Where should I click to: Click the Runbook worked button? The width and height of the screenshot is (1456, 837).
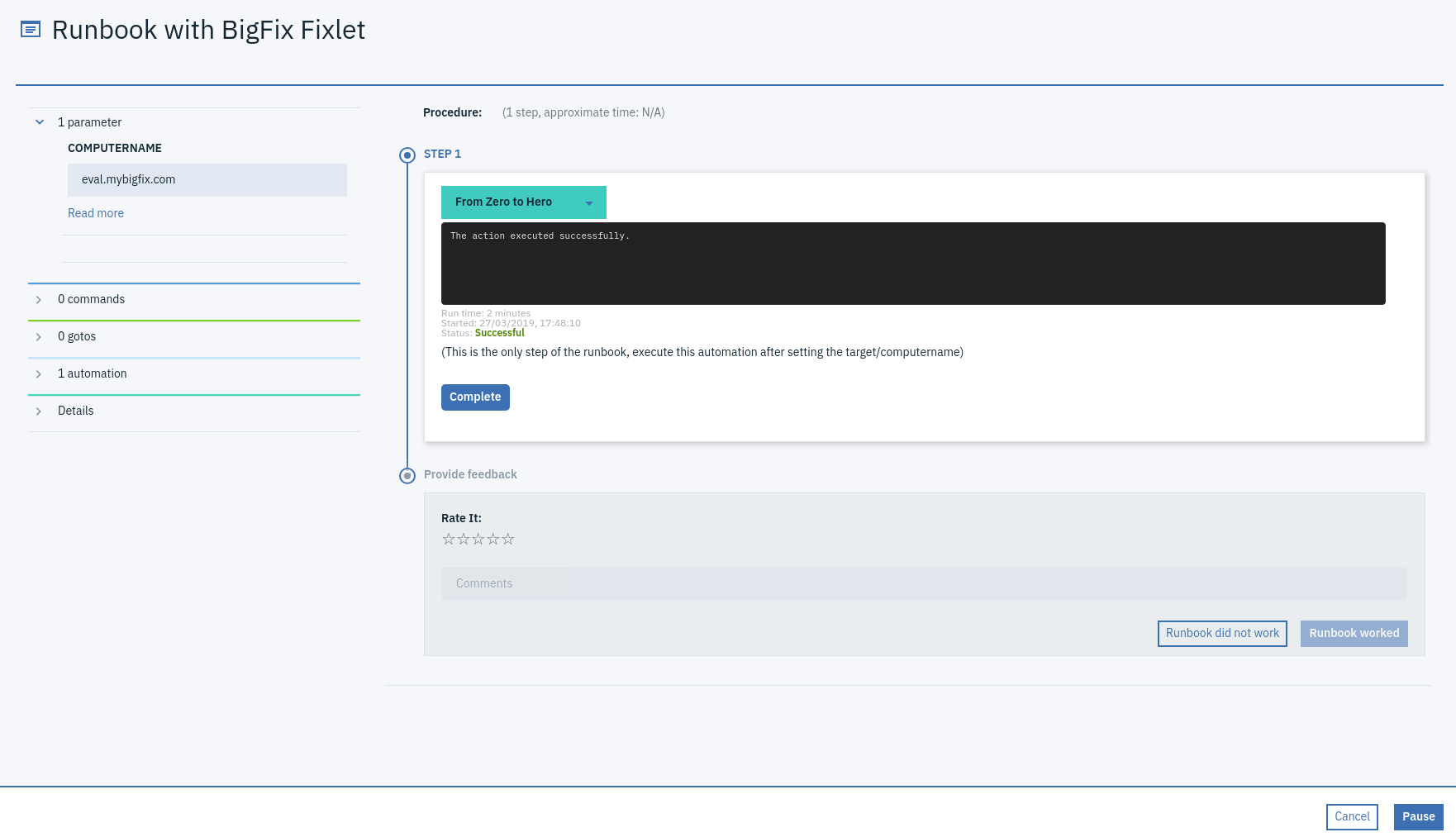point(1354,633)
